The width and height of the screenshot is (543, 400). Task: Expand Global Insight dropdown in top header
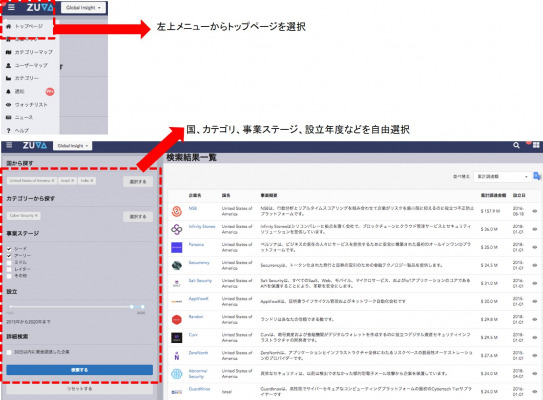(83, 8)
